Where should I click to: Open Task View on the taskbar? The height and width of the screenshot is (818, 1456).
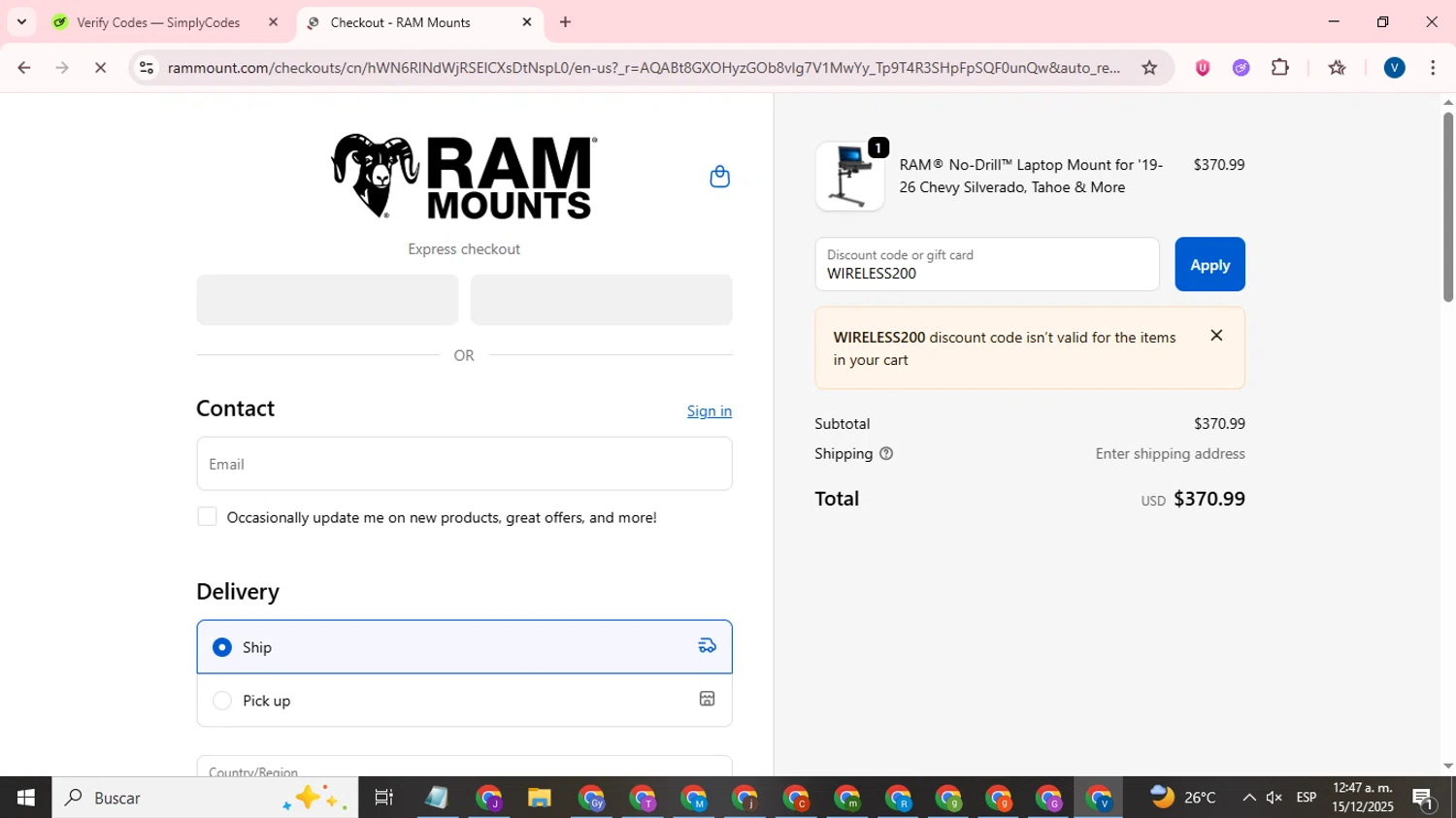pyautogui.click(x=383, y=798)
